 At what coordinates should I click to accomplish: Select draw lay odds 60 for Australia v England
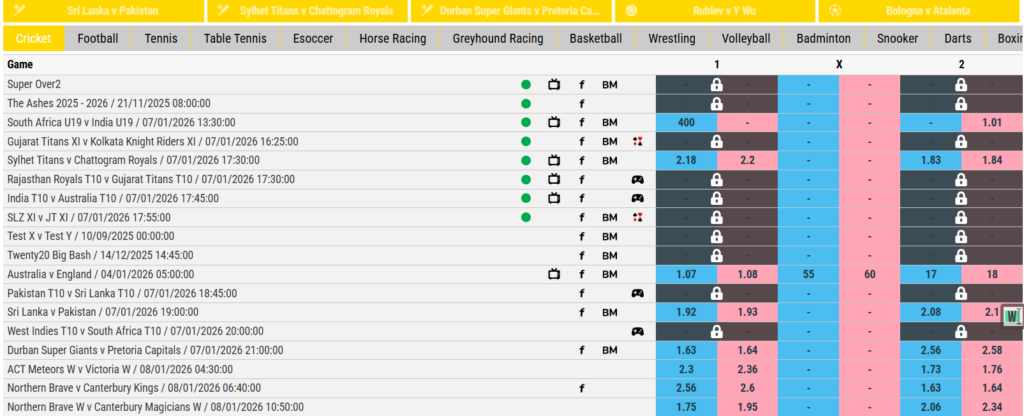870,274
